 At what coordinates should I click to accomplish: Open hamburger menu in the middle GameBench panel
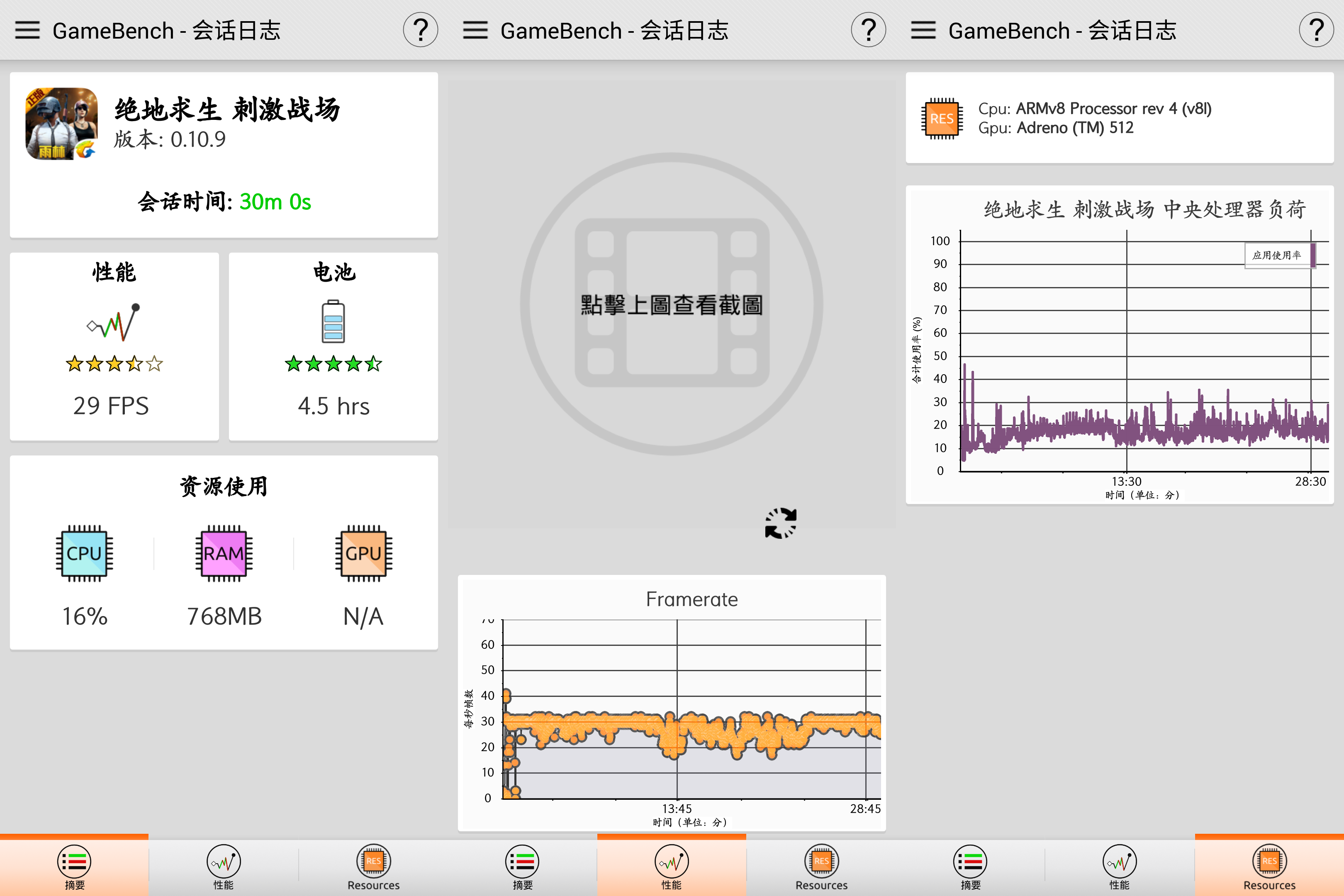click(x=475, y=30)
